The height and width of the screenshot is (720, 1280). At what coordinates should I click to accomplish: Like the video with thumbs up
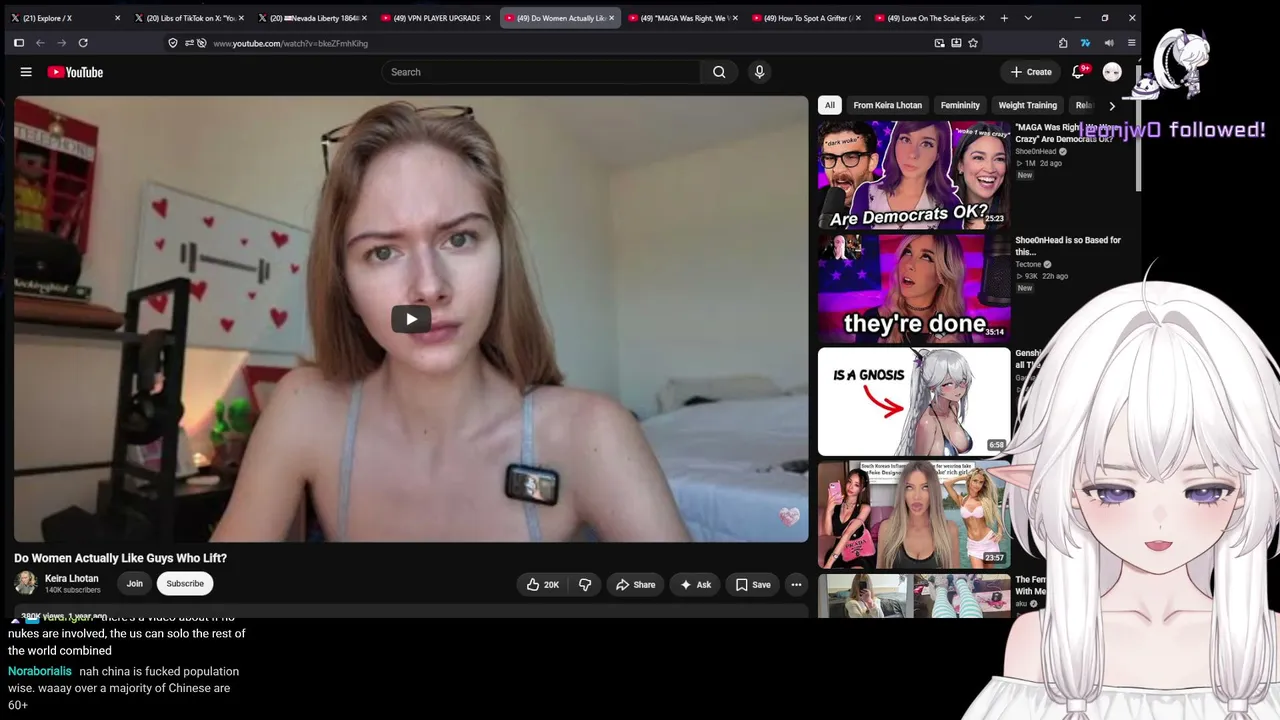click(x=543, y=585)
